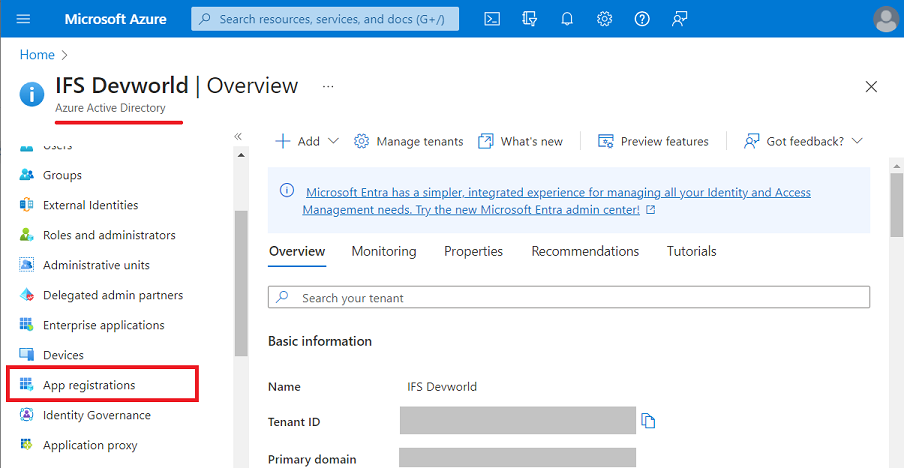Click the Identity Governance icon
The image size is (904, 468).
point(27,415)
